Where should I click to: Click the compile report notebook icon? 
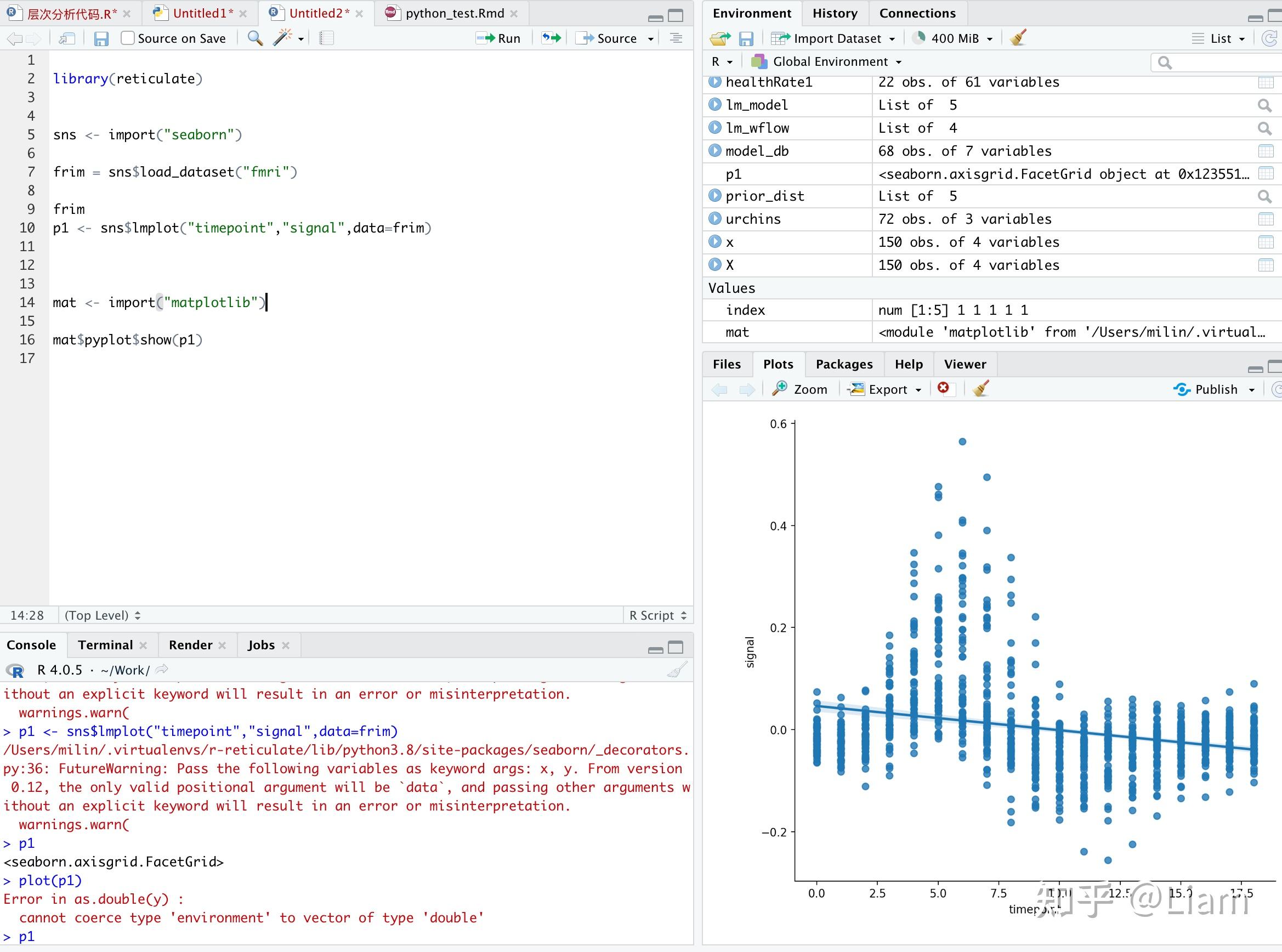click(x=326, y=38)
